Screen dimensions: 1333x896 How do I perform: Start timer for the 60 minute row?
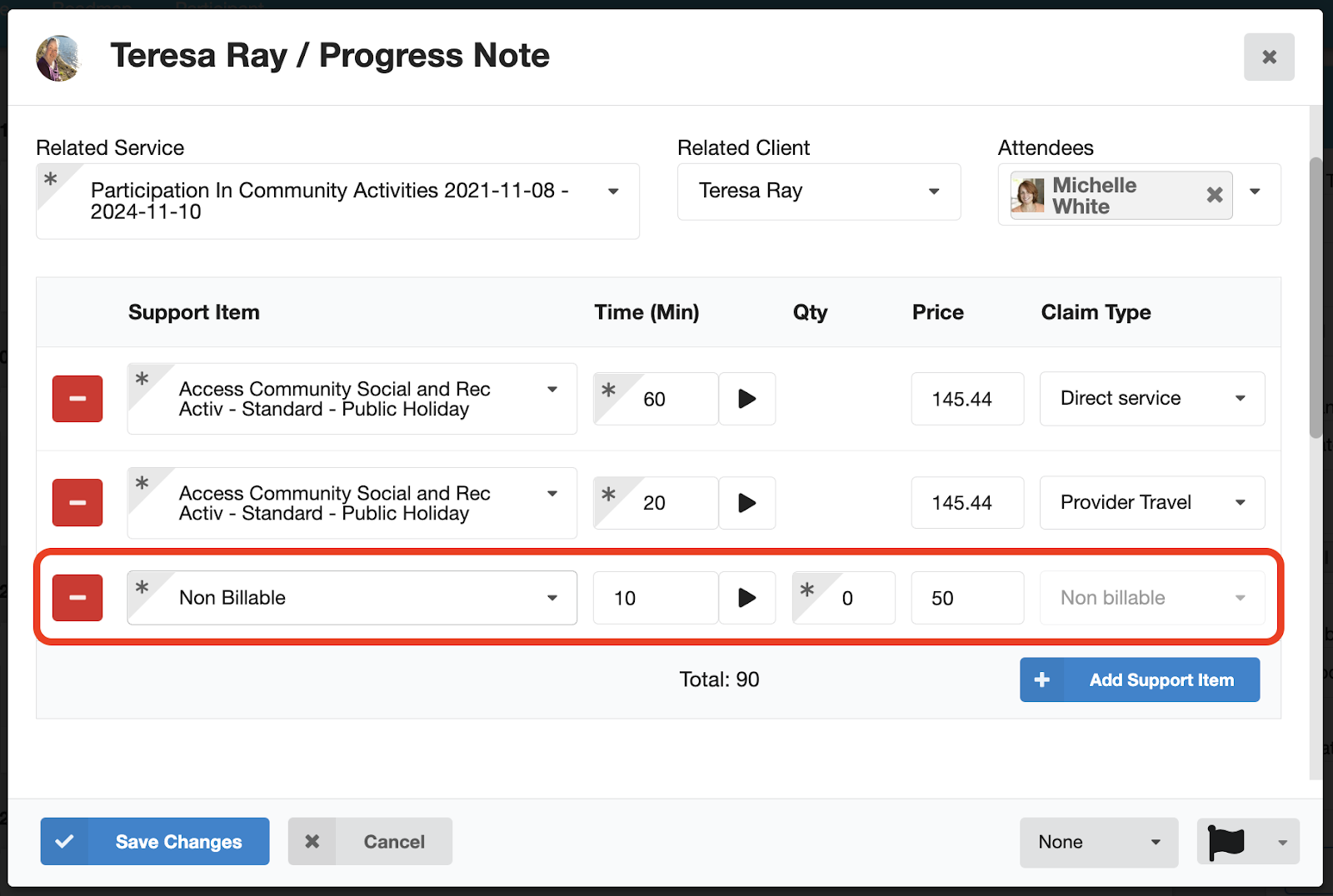[x=747, y=399]
